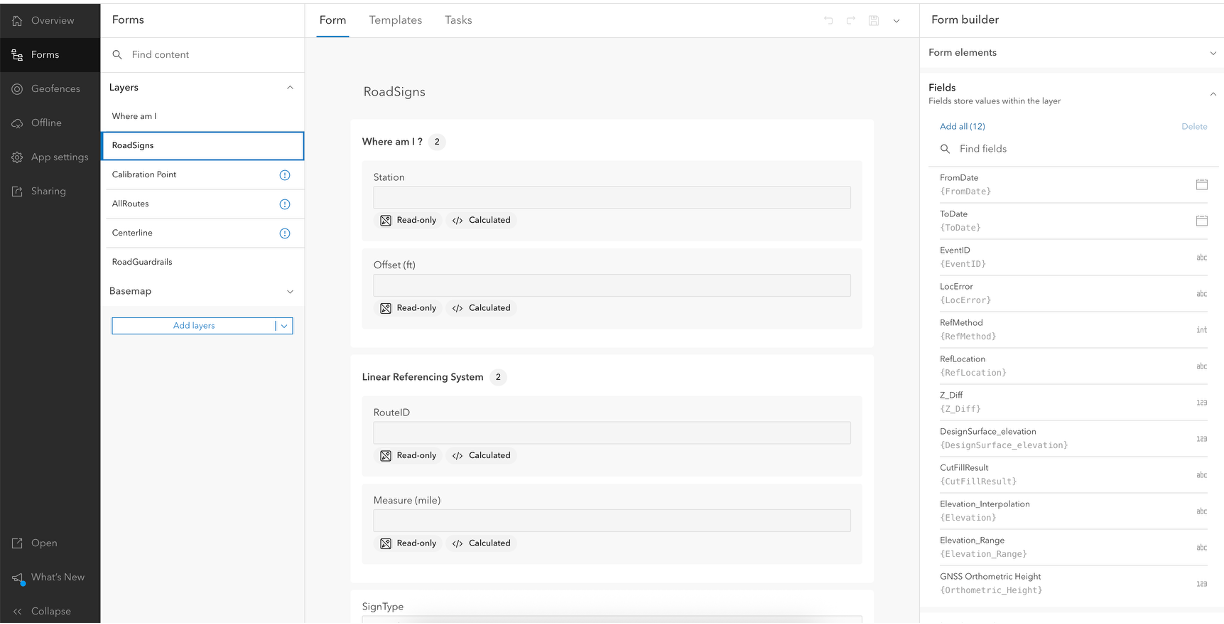This screenshot has height=624, width=1224.
Task: Switch to the Tasks tab
Action: click(x=458, y=19)
